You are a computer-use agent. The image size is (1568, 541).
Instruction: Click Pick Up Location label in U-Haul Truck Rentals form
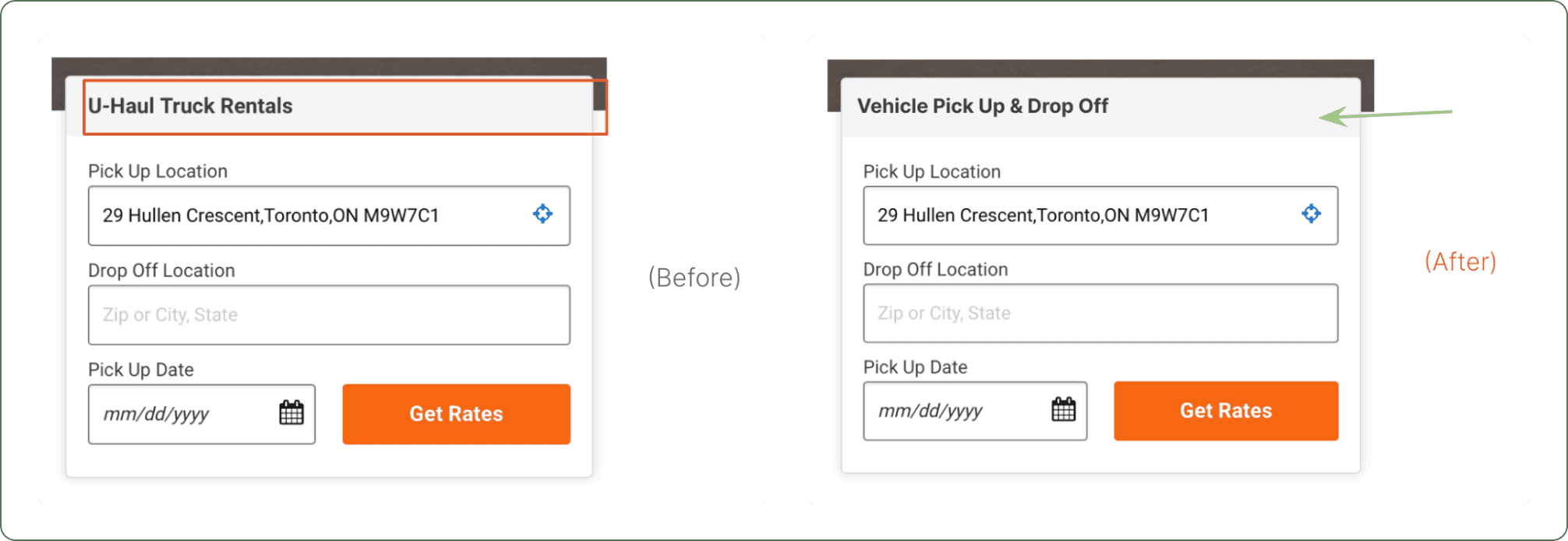click(157, 171)
